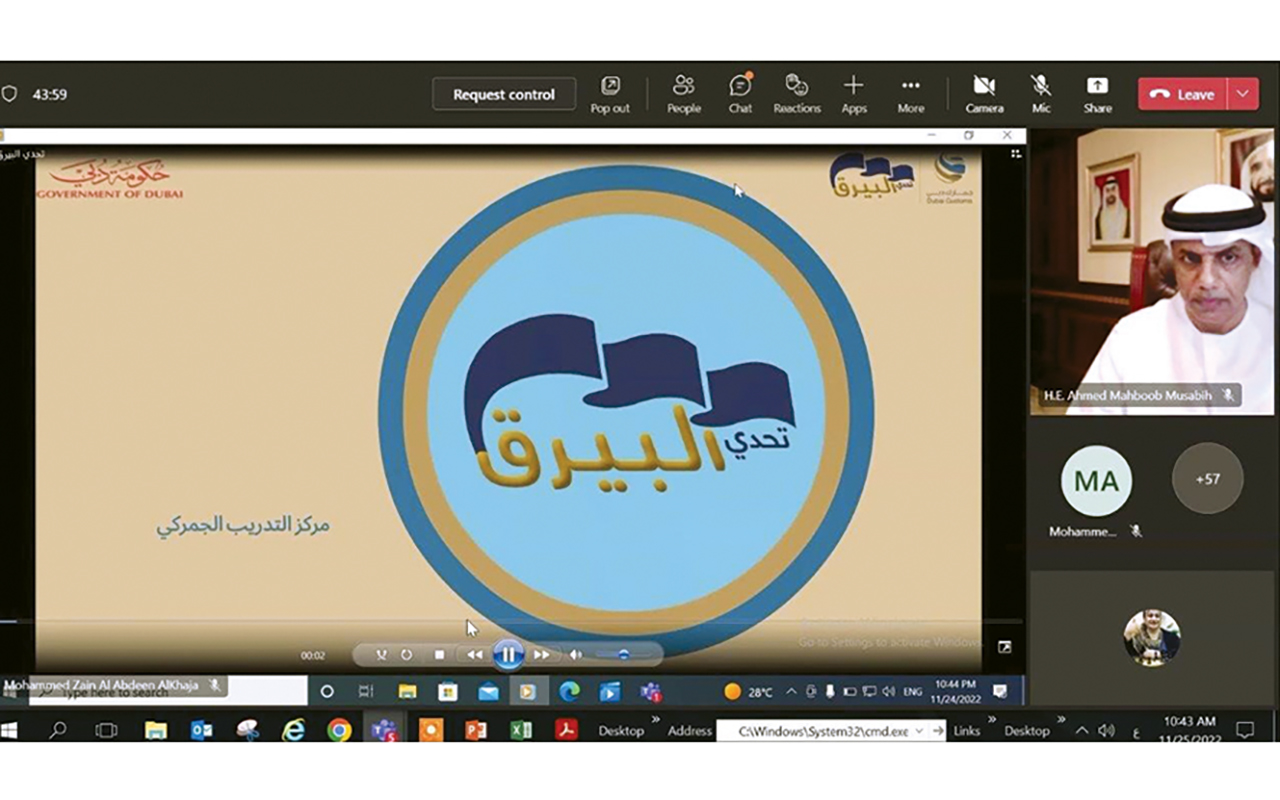Pause the video in media player
1280x800 pixels.
508,655
